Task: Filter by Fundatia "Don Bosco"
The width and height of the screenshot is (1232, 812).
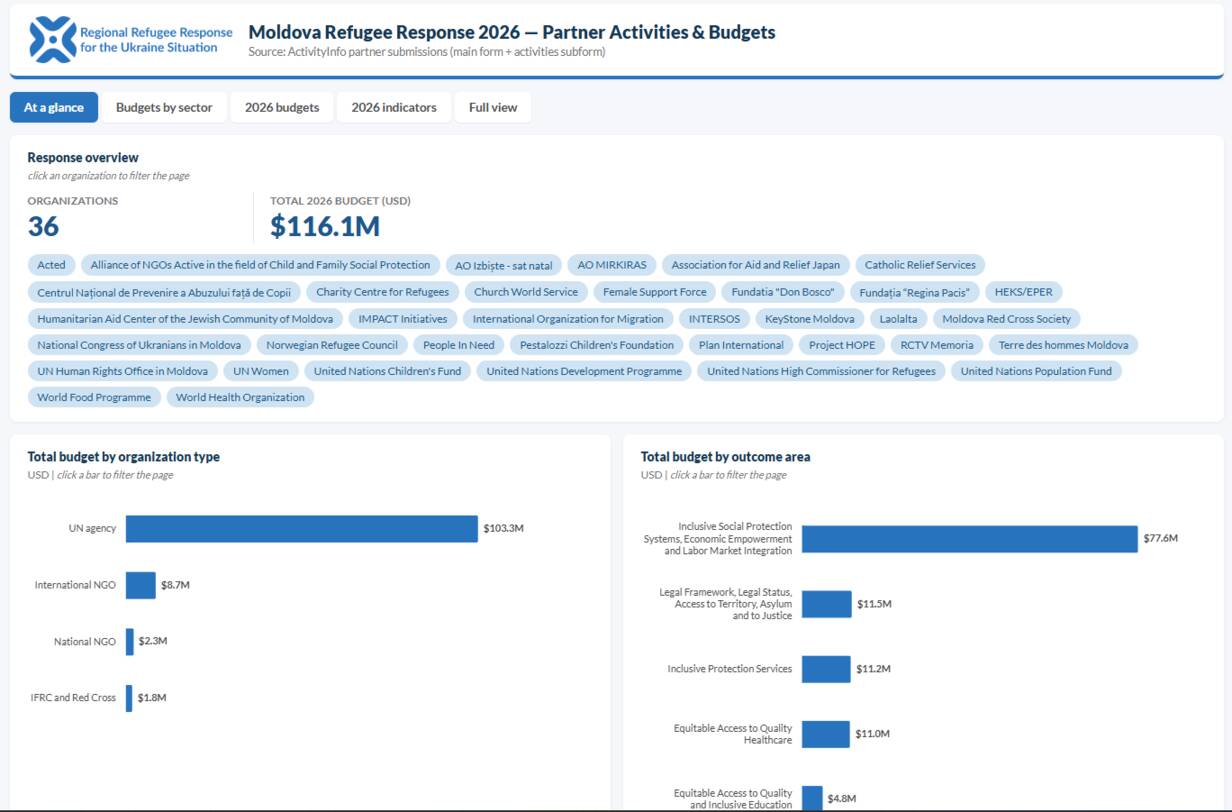Action: [783, 292]
